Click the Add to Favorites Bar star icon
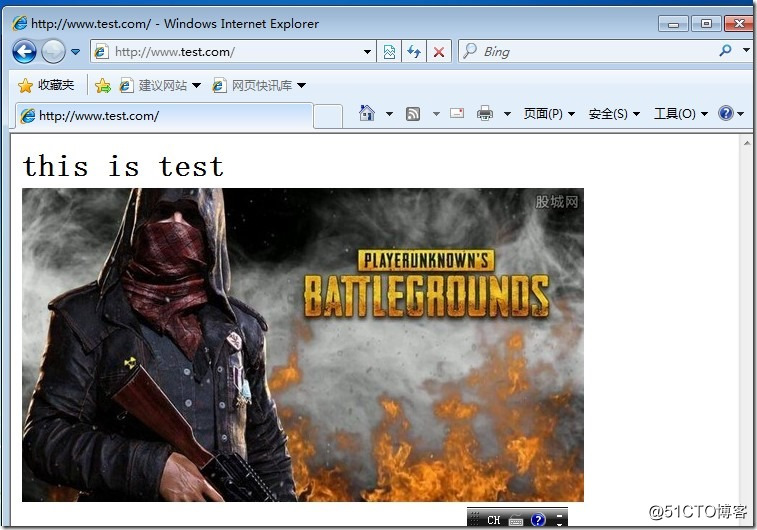 (103, 86)
